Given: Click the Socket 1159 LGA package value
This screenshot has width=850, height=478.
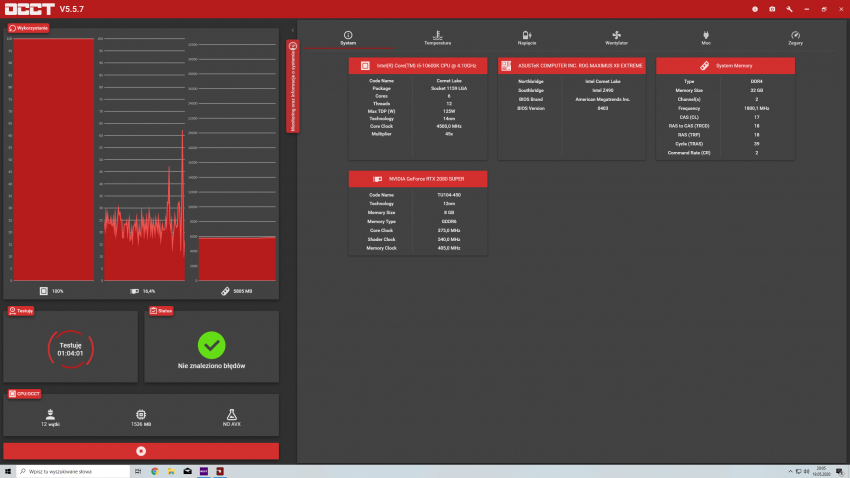Looking at the screenshot, I should pos(449,88).
